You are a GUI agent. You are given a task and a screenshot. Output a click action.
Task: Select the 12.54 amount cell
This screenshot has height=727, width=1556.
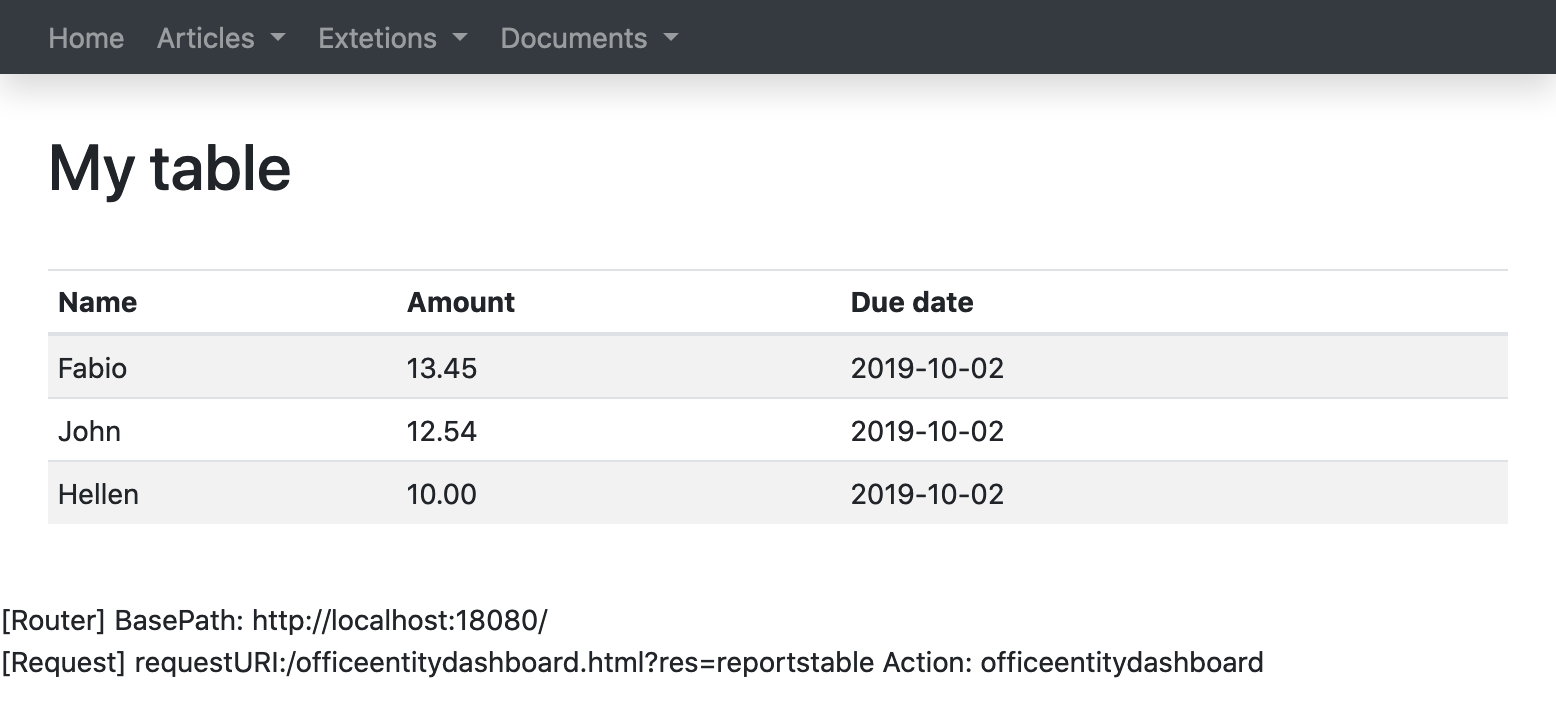tap(619, 430)
